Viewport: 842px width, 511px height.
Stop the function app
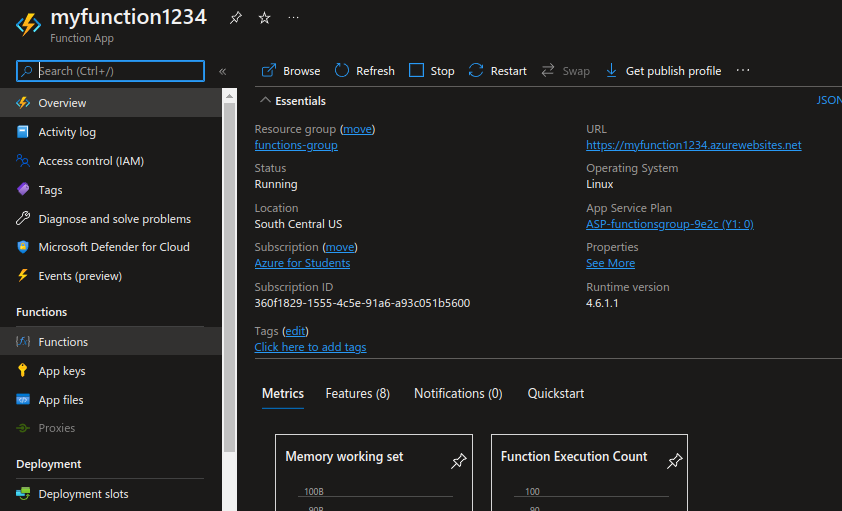(x=431, y=71)
